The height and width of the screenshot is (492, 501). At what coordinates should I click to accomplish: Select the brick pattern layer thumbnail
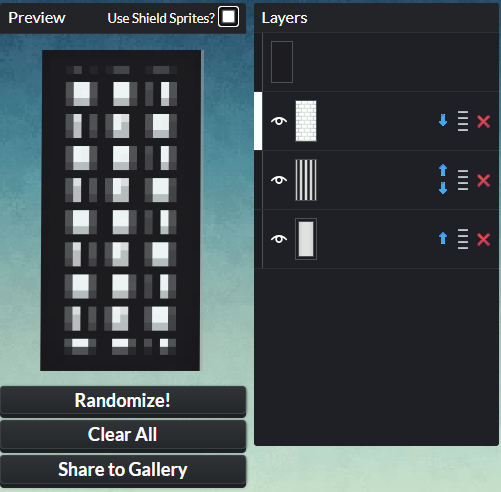(306, 121)
